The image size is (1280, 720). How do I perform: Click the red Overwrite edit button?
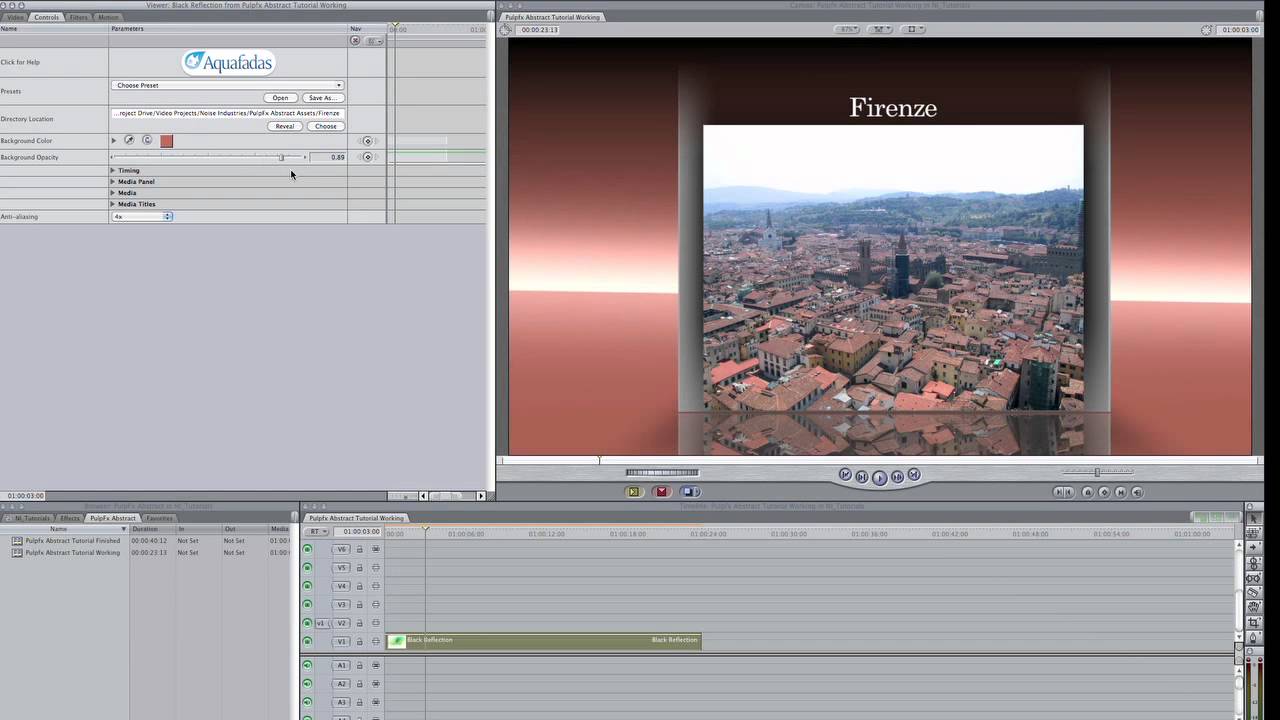(x=661, y=492)
